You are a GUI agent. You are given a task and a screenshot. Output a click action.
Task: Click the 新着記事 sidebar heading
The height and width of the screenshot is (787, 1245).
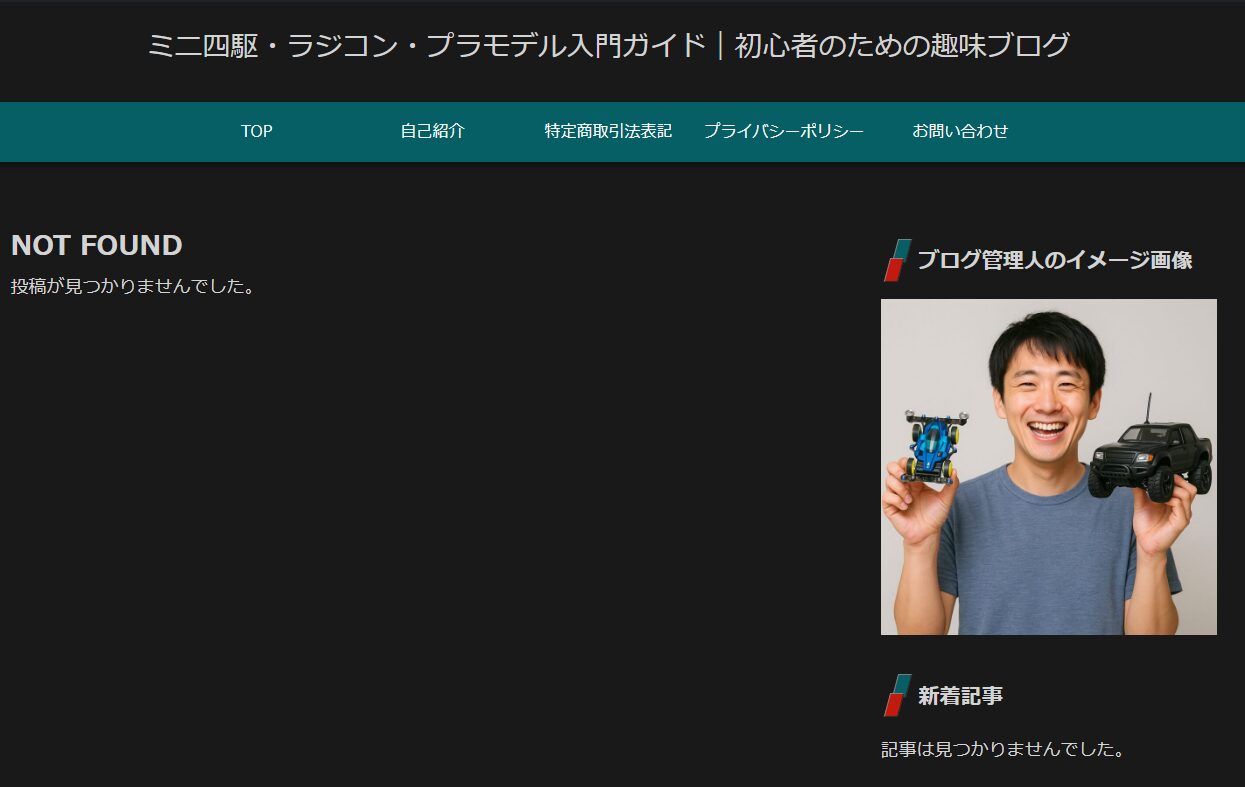[960, 696]
